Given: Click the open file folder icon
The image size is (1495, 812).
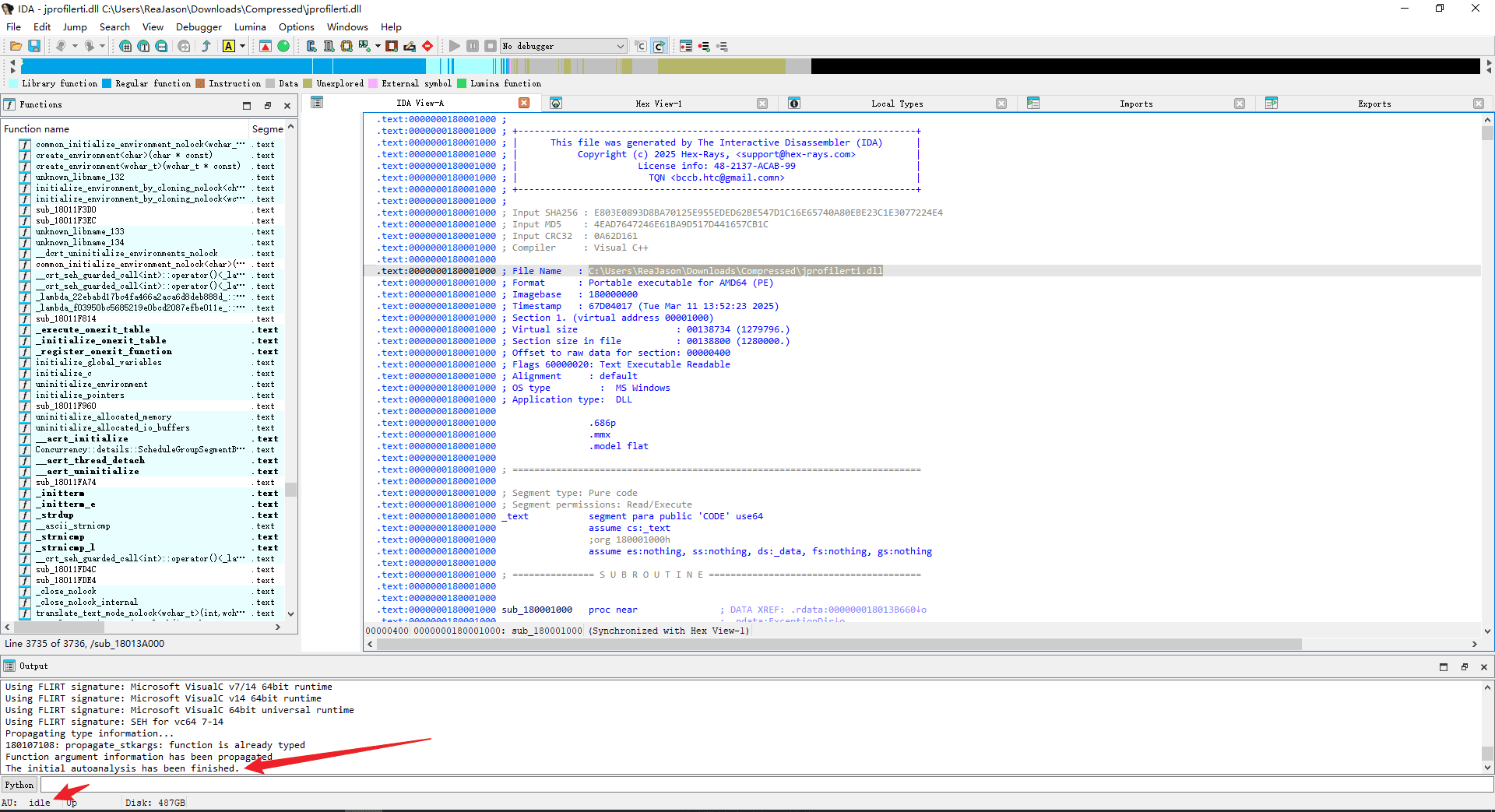Looking at the screenshot, I should tap(16, 46).
